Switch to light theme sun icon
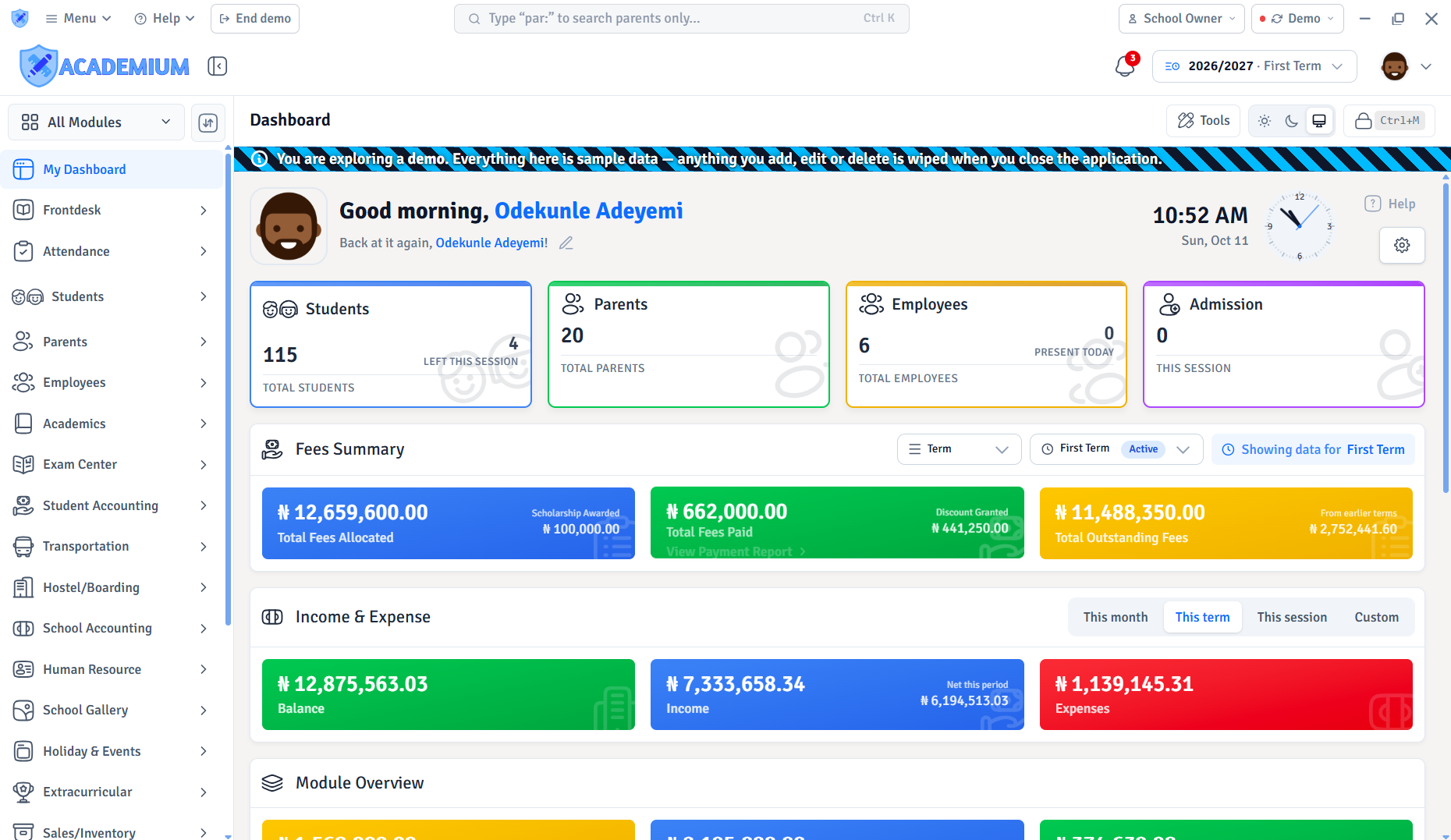The image size is (1451, 840). 1265,121
